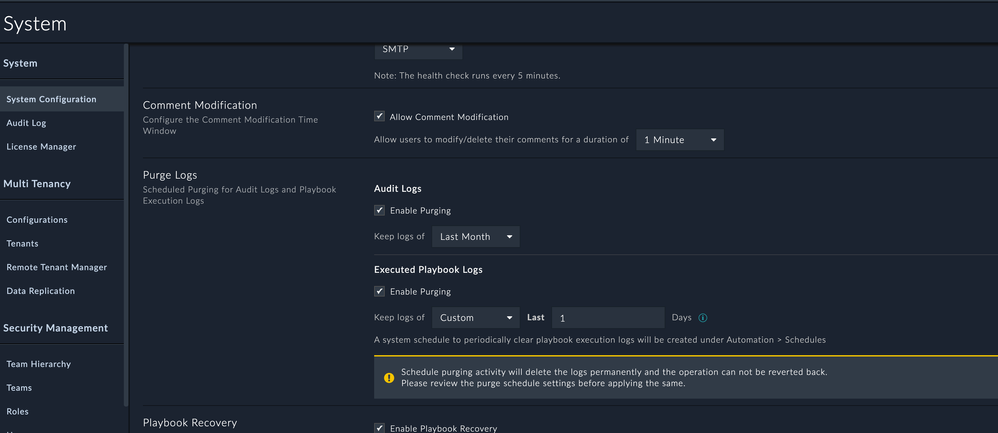Open the Custom keep logs dropdown

475,318
